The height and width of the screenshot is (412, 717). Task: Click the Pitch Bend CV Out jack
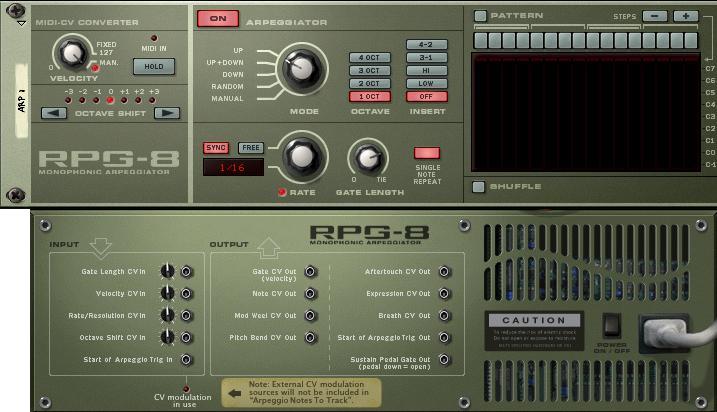(x=310, y=337)
